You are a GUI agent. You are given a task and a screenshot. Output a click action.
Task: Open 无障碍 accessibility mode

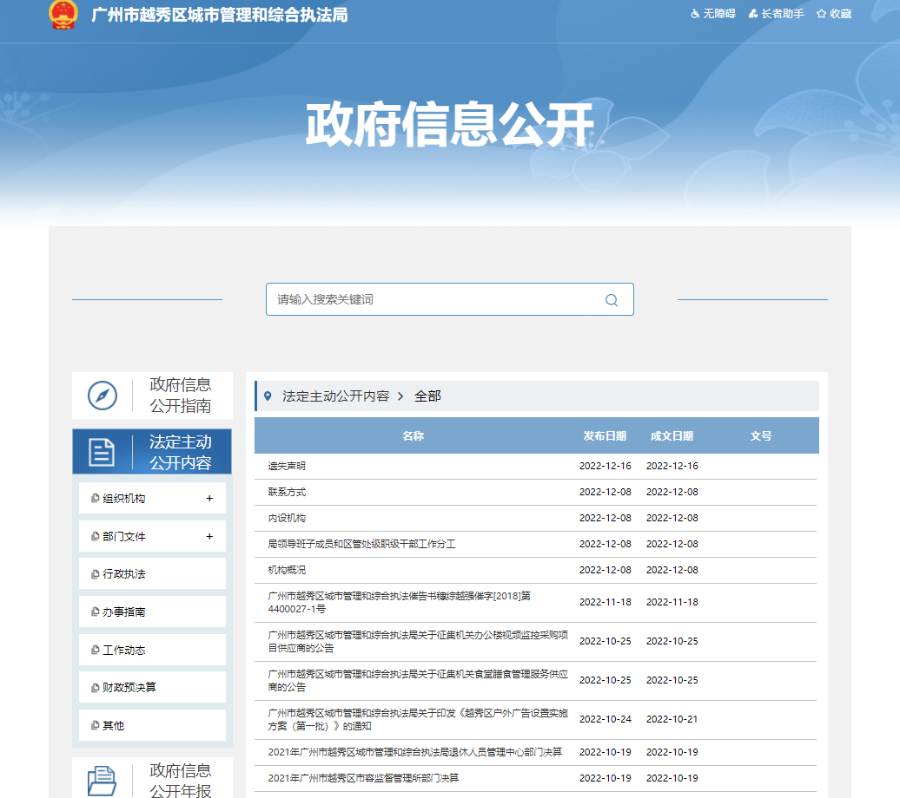712,14
